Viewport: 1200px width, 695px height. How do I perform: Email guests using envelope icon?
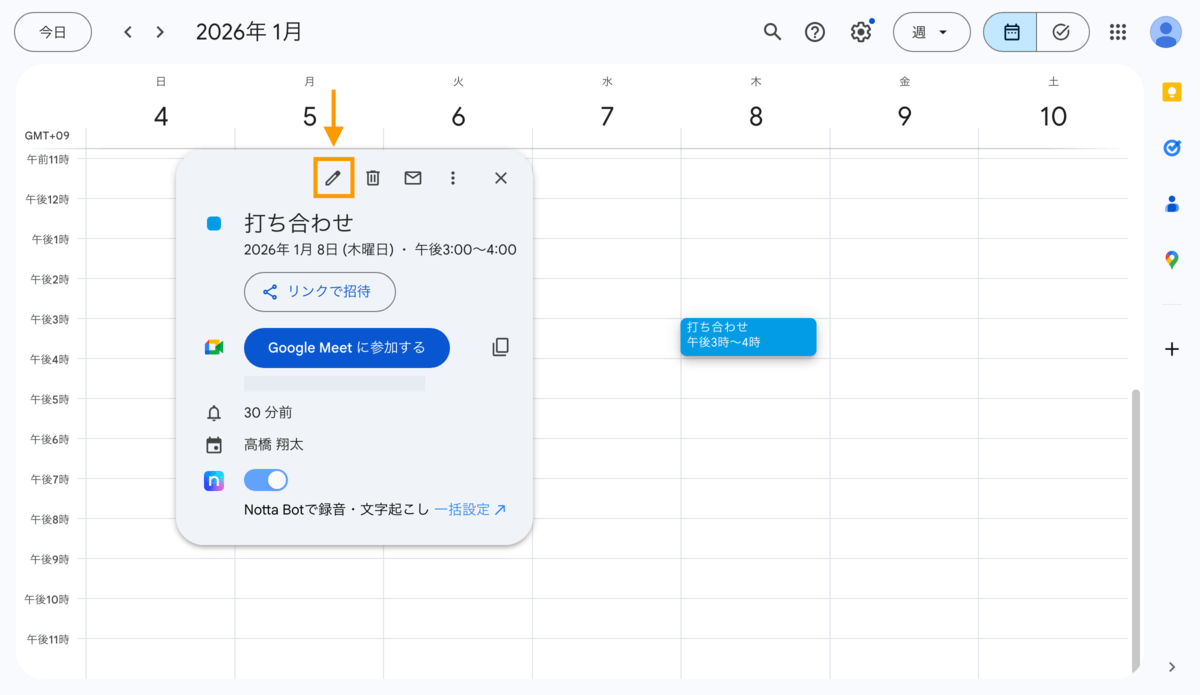click(x=413, y=178)
